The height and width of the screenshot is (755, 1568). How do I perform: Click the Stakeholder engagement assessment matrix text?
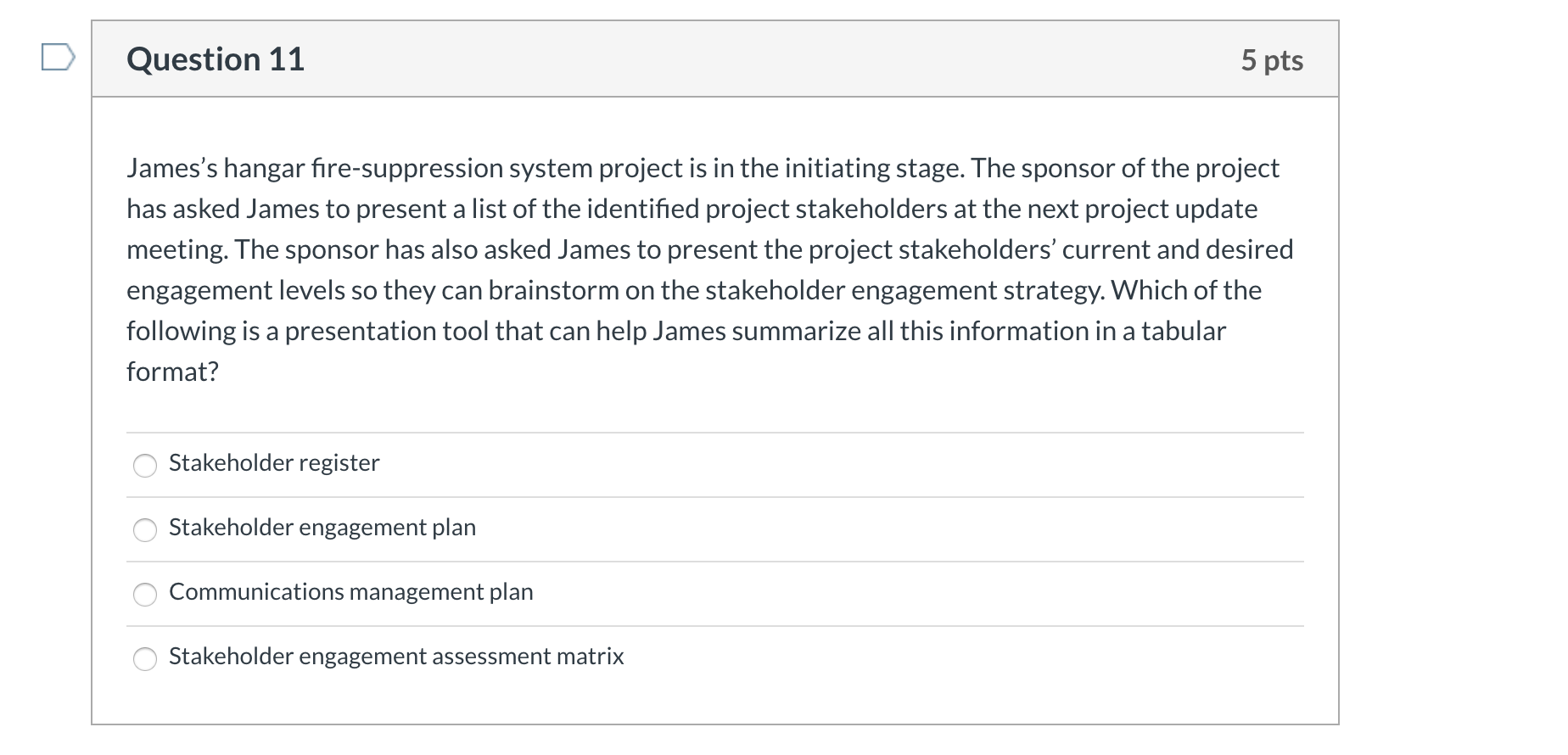tap(395, 657)
